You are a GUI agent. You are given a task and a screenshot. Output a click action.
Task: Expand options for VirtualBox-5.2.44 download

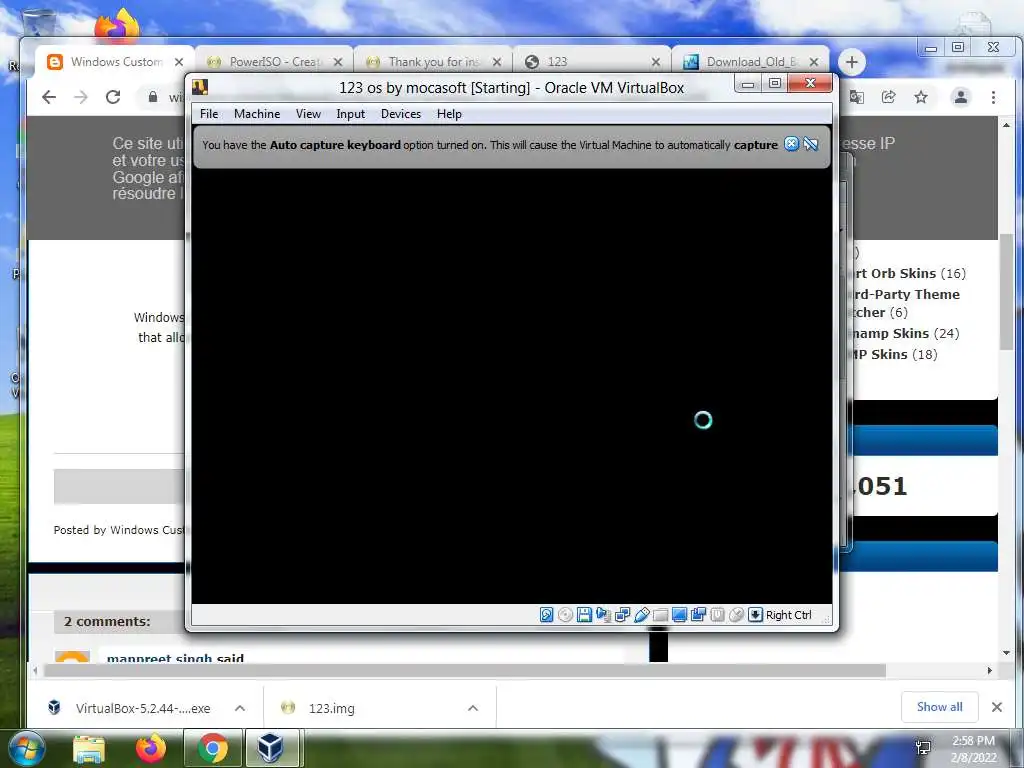(x=240, y=708)
